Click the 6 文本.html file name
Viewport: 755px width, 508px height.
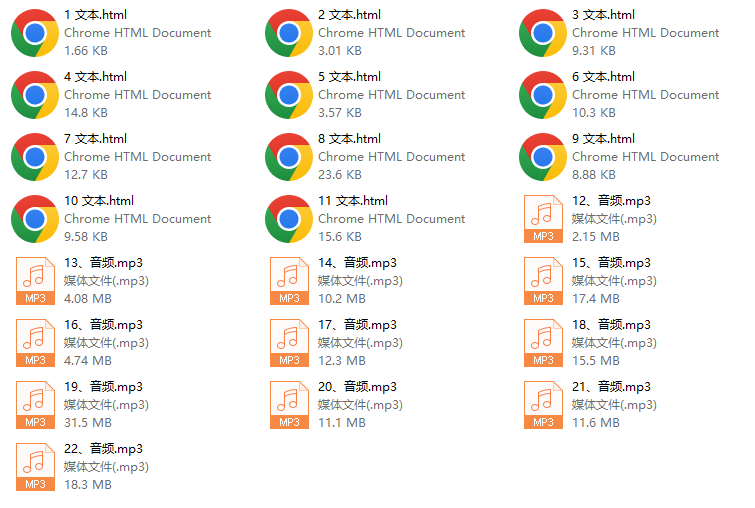pyautogui.click(x=603, y=77)
